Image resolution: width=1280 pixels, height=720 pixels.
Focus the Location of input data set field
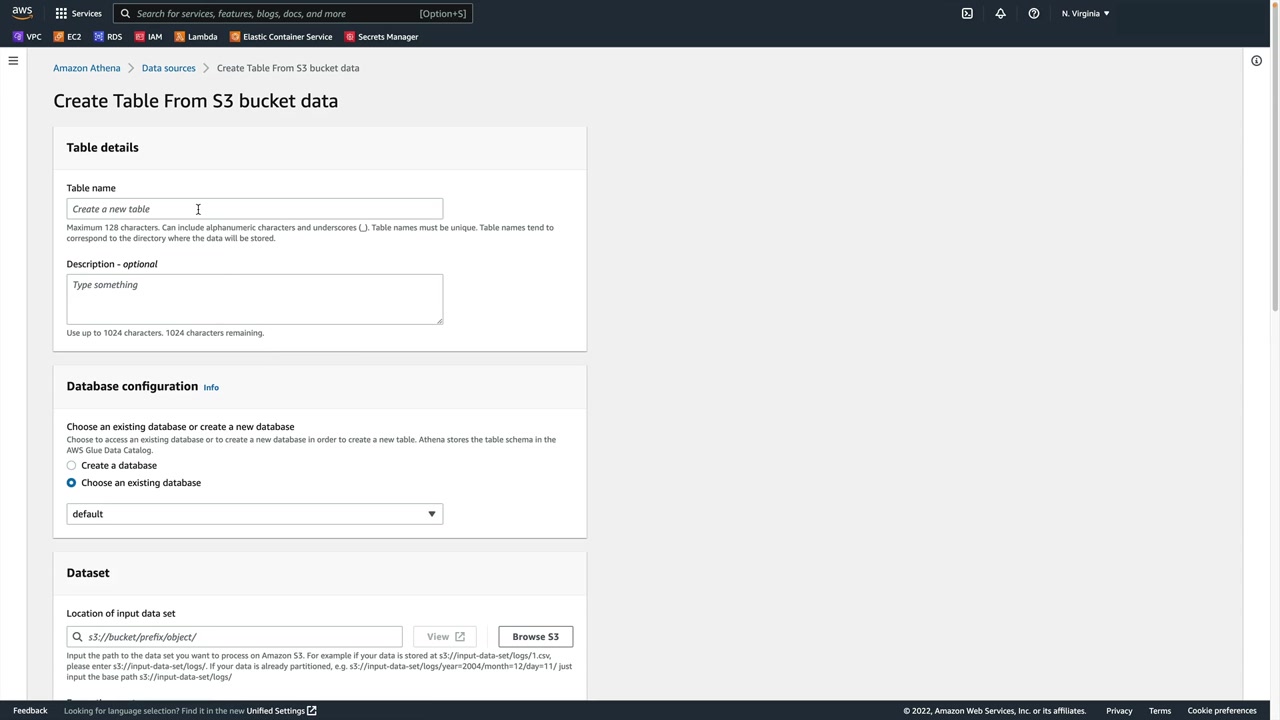235,637
